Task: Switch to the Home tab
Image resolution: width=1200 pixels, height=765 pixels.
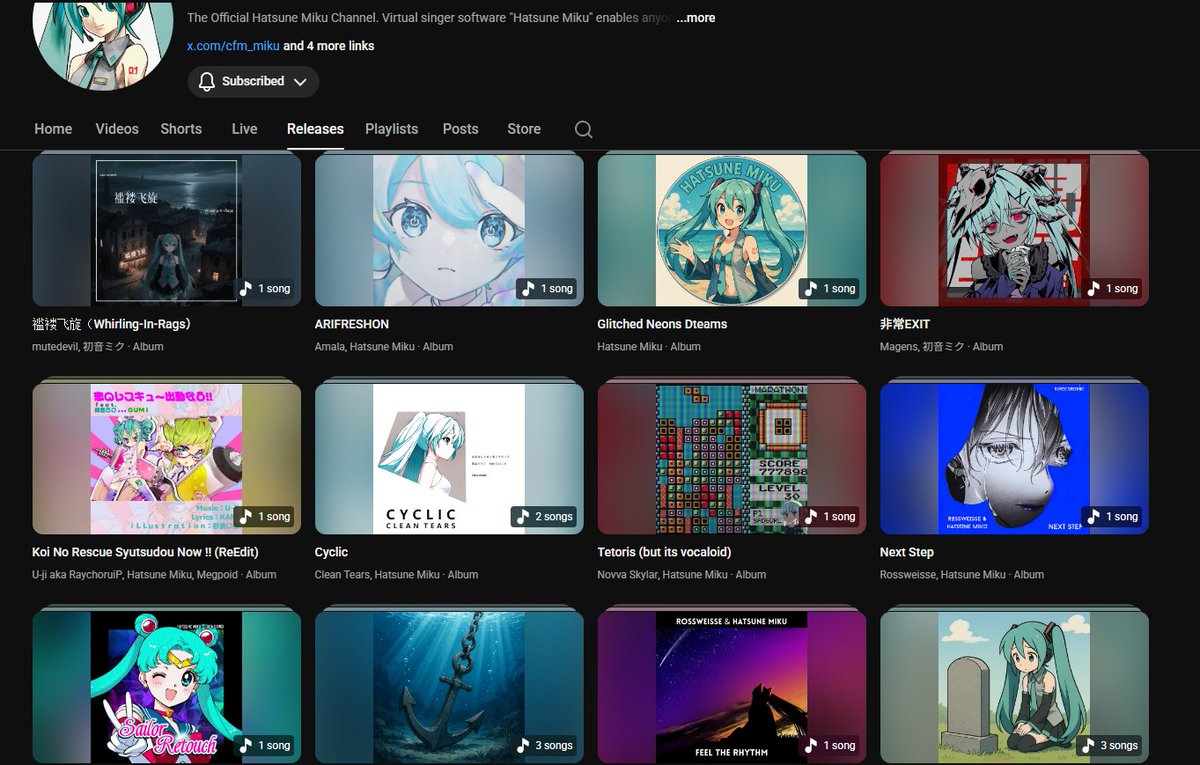Action: click(53, 129)
